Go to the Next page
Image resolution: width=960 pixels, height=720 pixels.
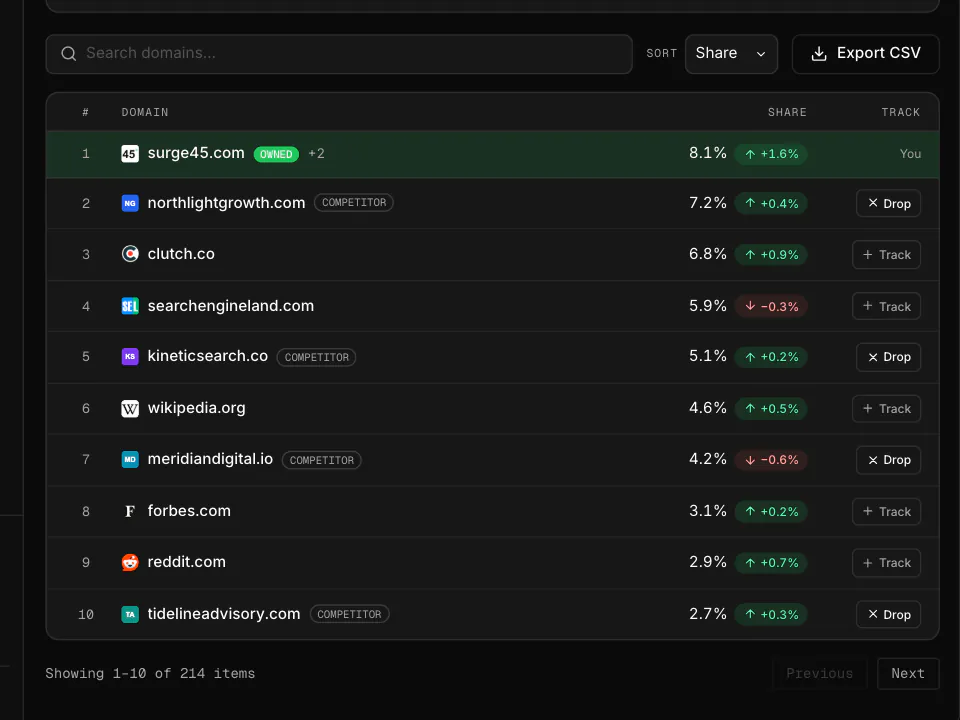click(x=908, y=673)
